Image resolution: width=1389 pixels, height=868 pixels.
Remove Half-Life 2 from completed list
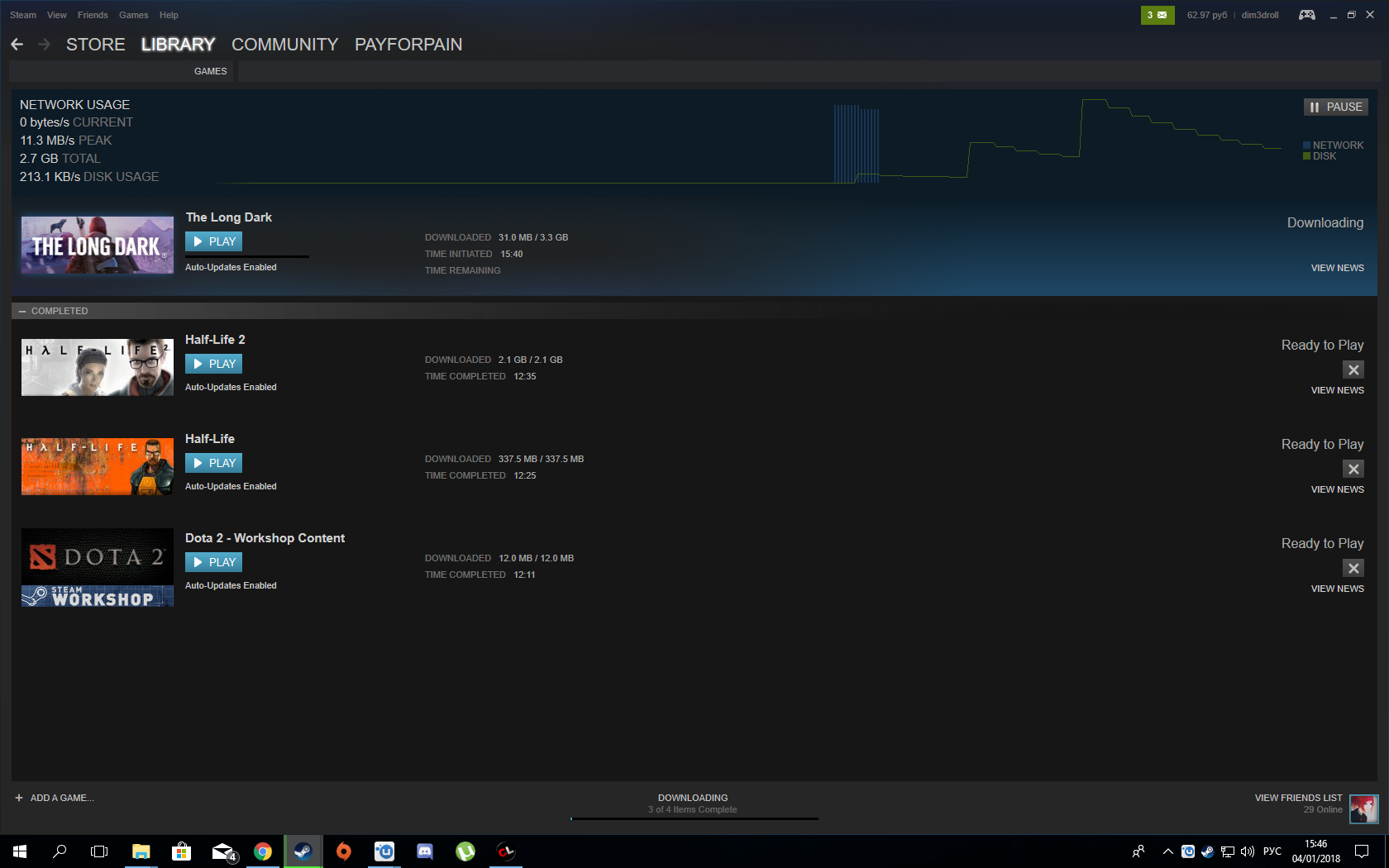click(x=1353, y=370)
